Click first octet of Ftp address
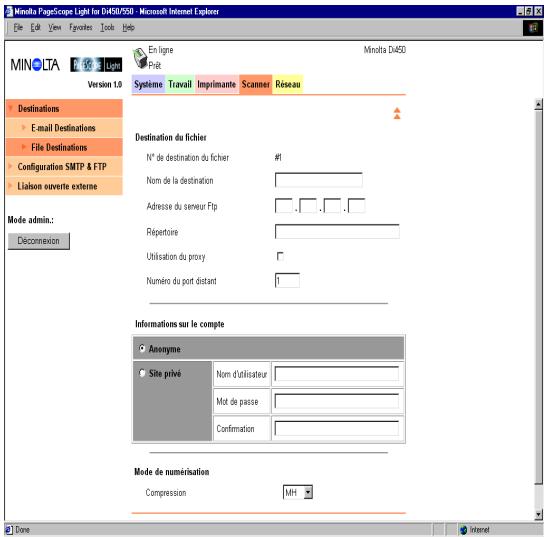The image size is (545, 537). click(284, 205)
